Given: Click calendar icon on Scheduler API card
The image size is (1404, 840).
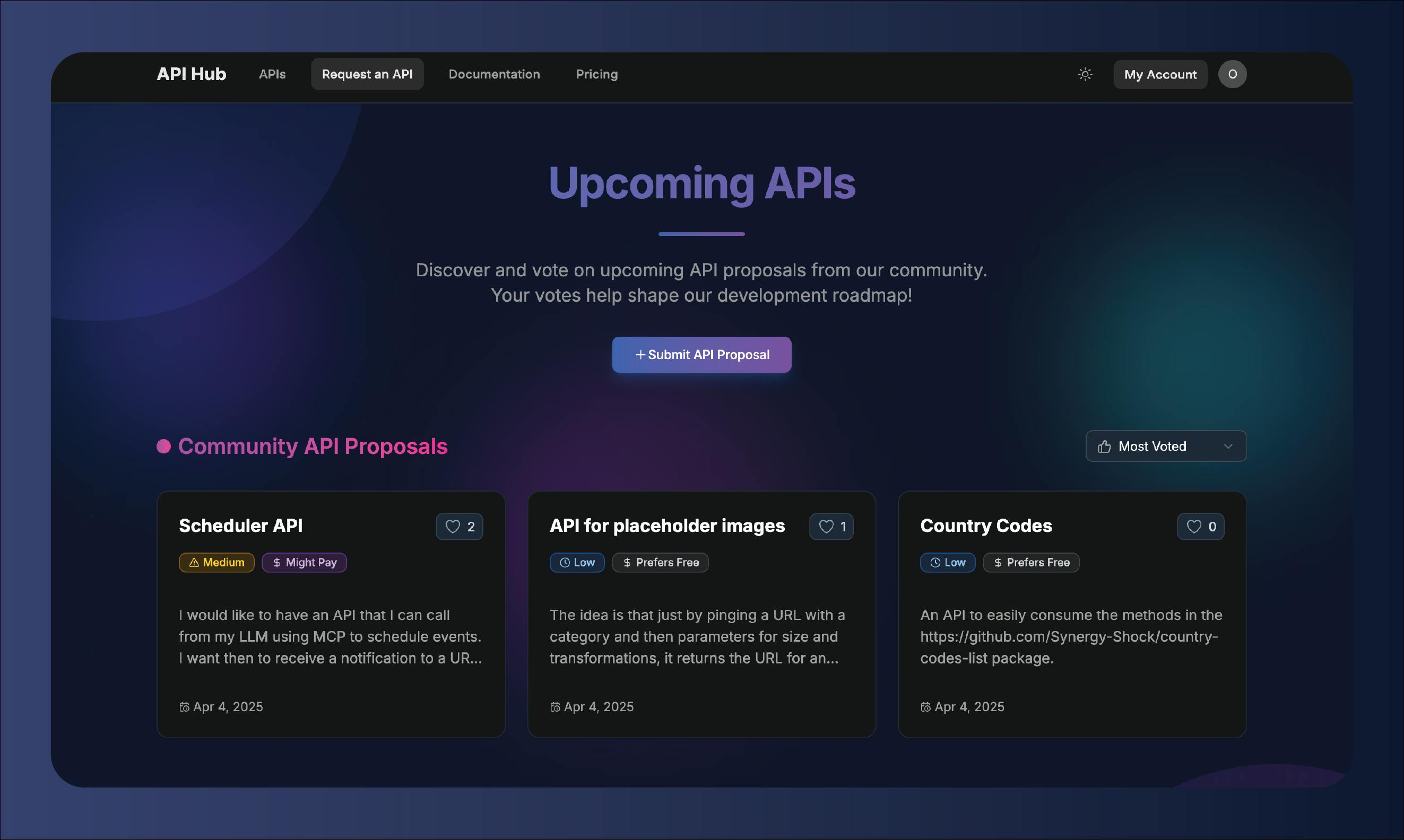Looking at the screenshot, I should point(184,707).
